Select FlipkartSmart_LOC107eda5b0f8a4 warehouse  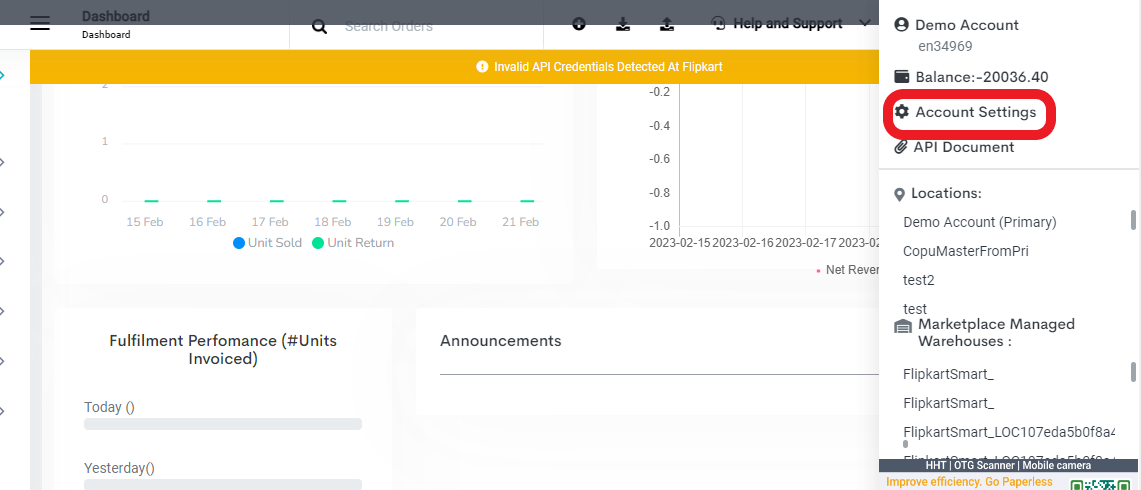1009,432
